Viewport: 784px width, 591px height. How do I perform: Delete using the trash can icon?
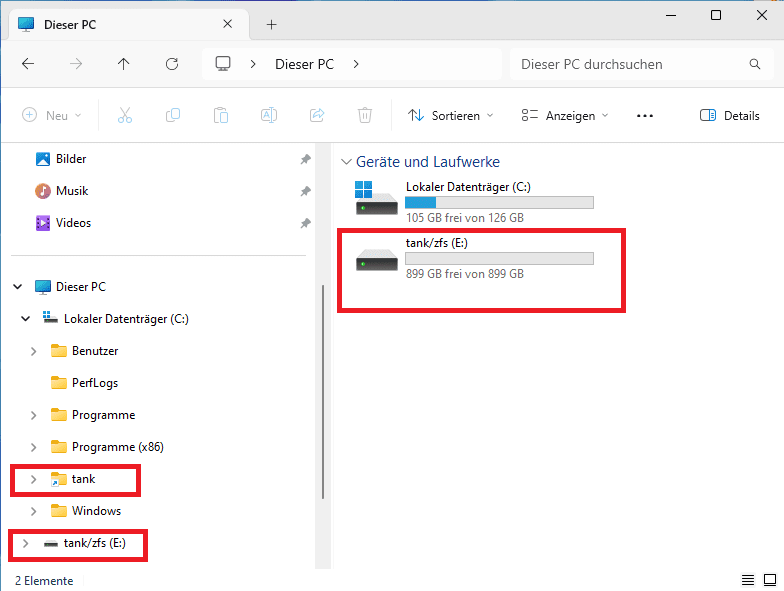coord(365,116)
